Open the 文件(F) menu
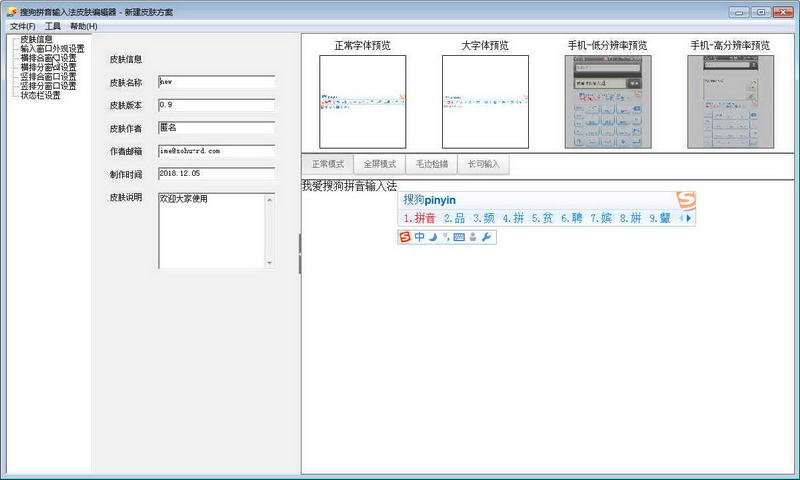The image size is (800, 480). tap(22, 26)
